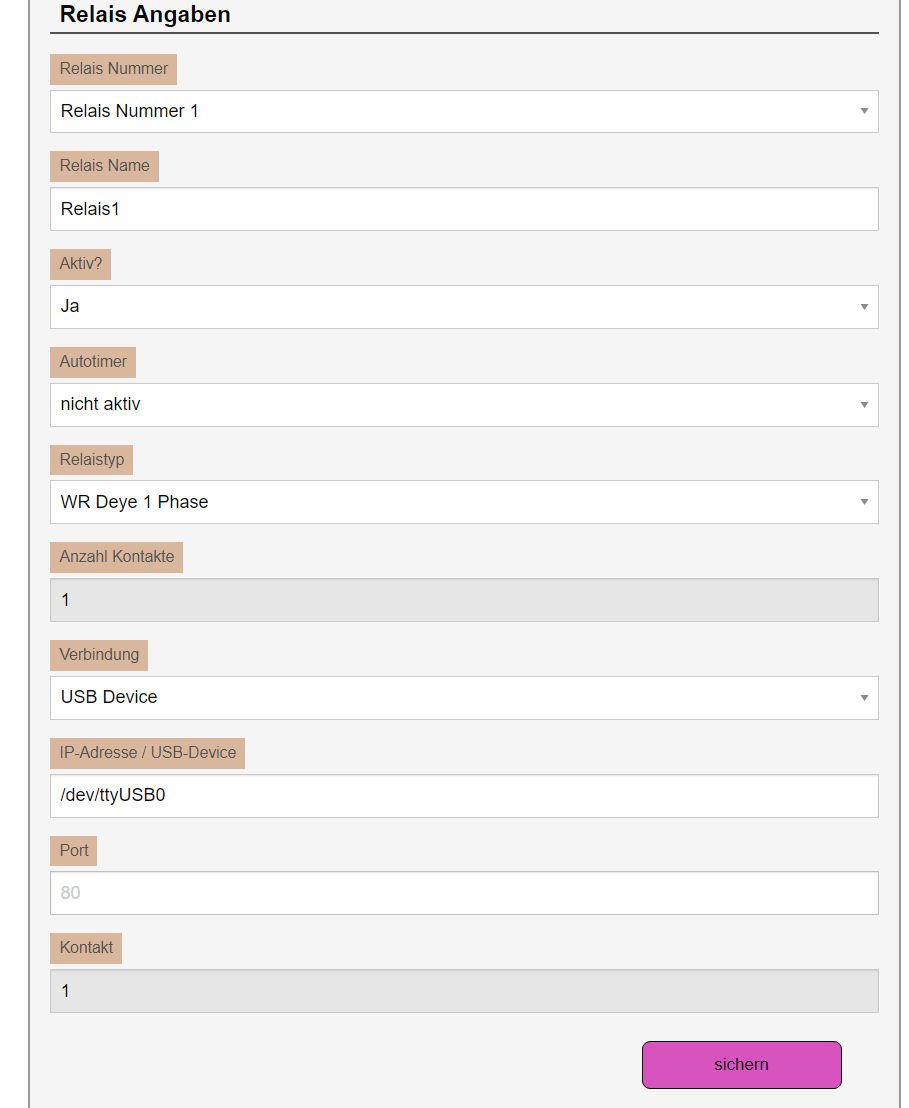Image resolution: width=909 pixels, height=1108 pixels.
Task: Expand the Relaistyp dropdown showing WR Deye
Action: 464,502
